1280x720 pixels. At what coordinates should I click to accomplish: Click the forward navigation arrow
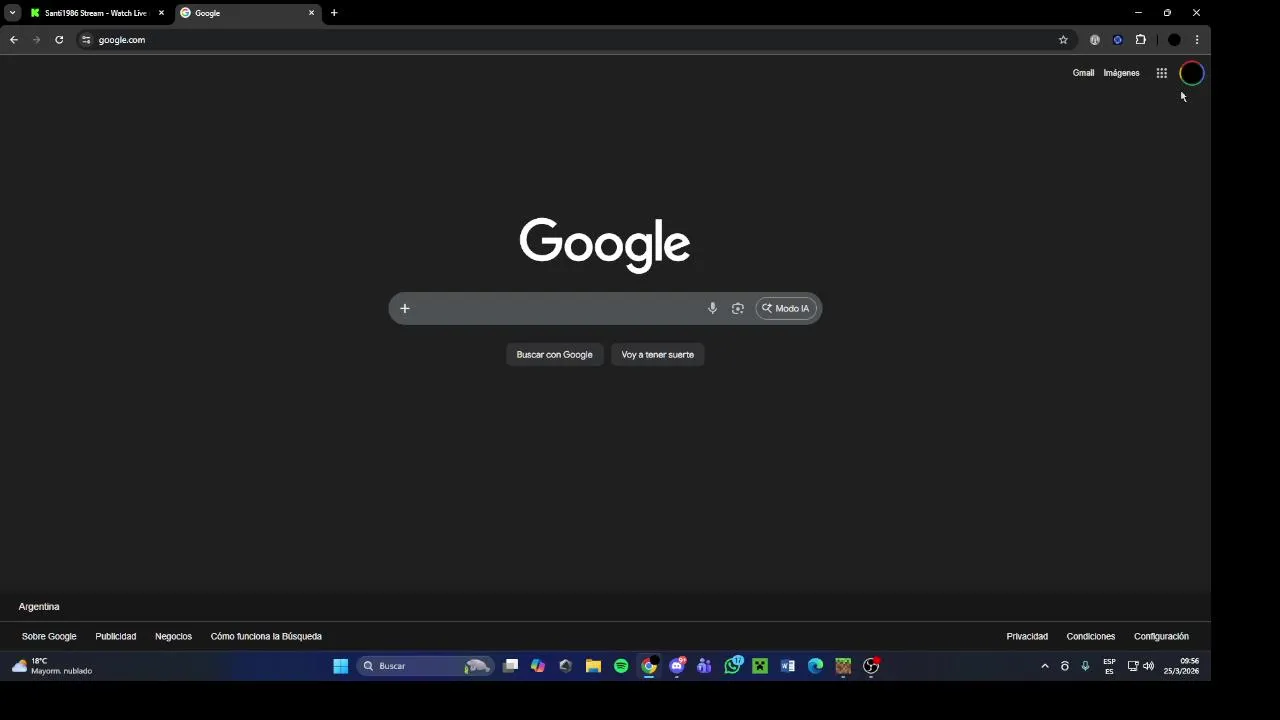tap(36, 40)
